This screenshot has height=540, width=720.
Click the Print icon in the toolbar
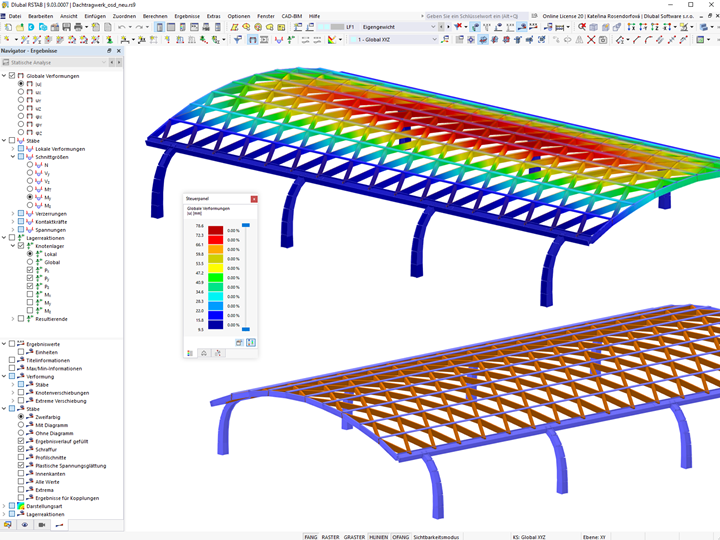[78, 27]
